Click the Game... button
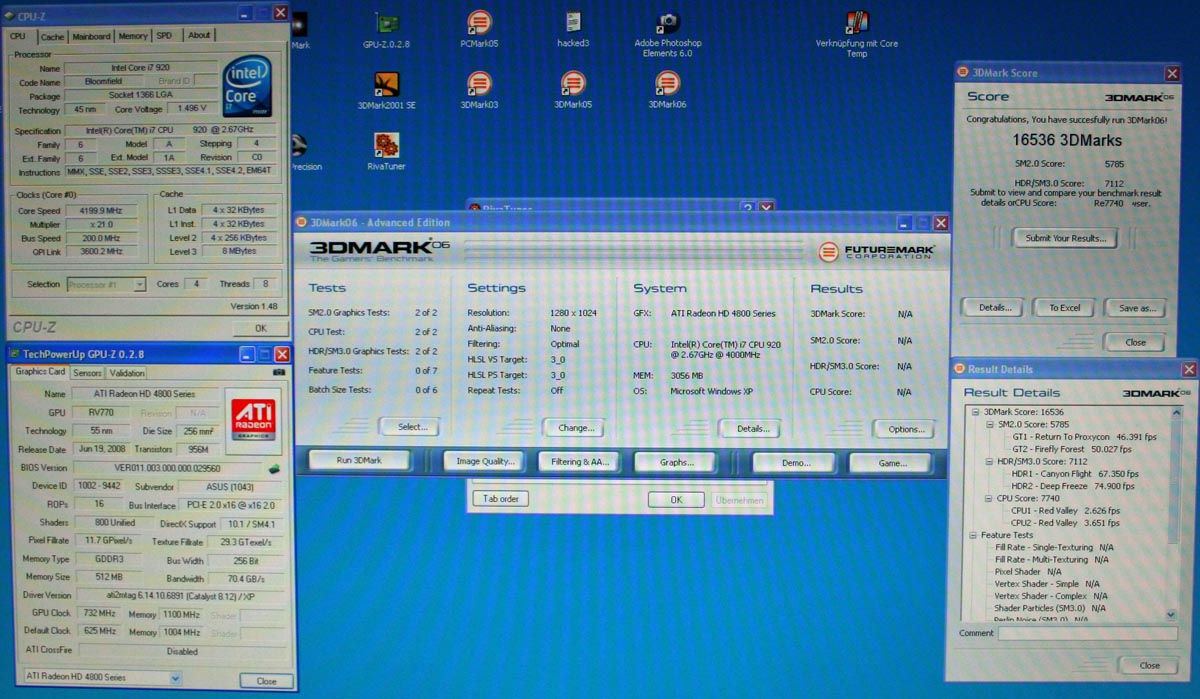This screenshot has width=1200, height=699. point(890,464)
